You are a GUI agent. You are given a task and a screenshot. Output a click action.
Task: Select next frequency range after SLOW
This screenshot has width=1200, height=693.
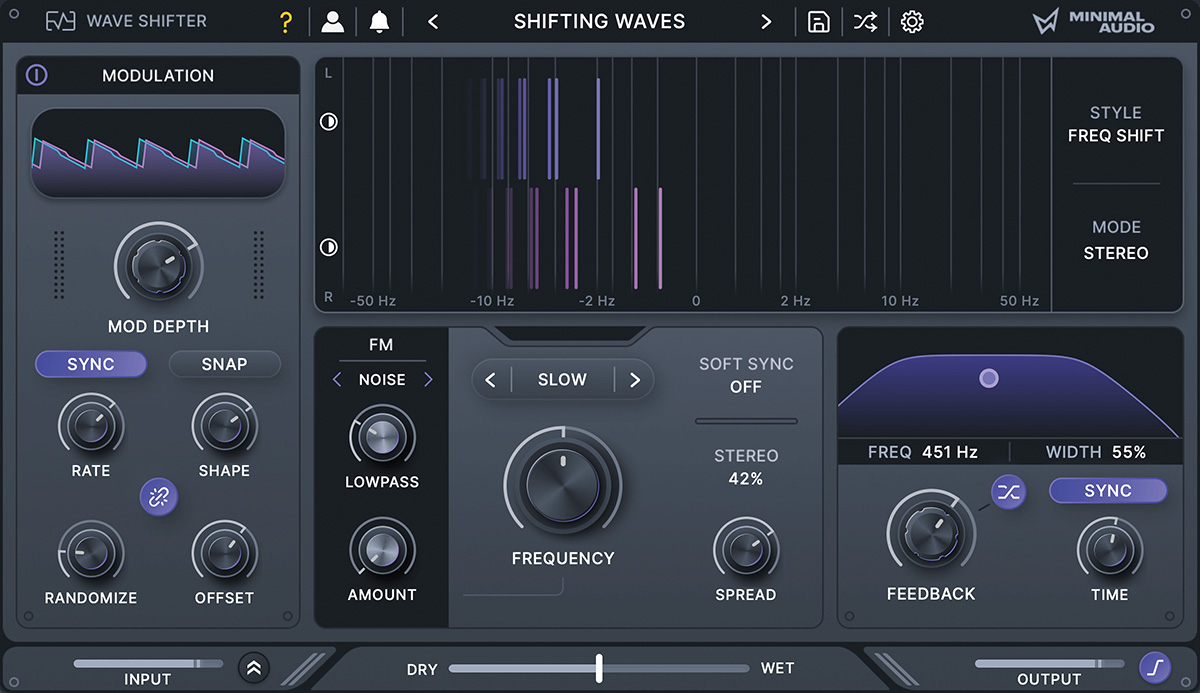pos(634,380)
